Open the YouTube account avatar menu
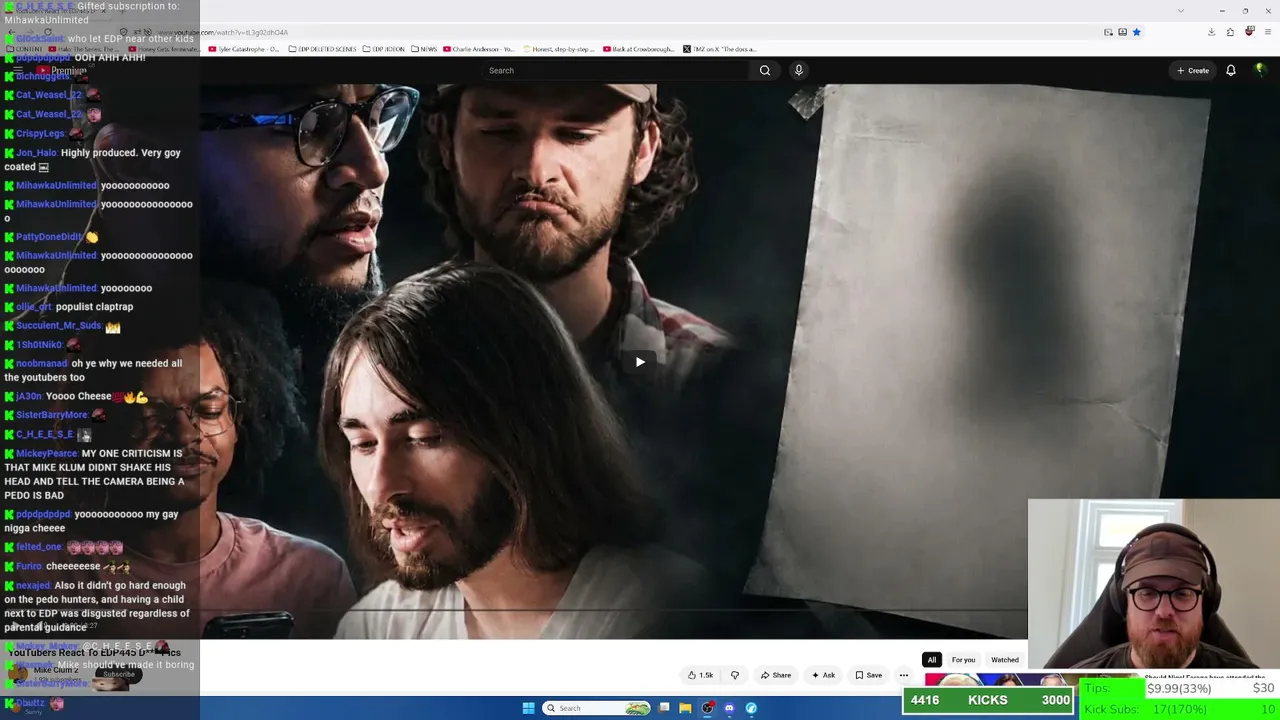 1260,70
